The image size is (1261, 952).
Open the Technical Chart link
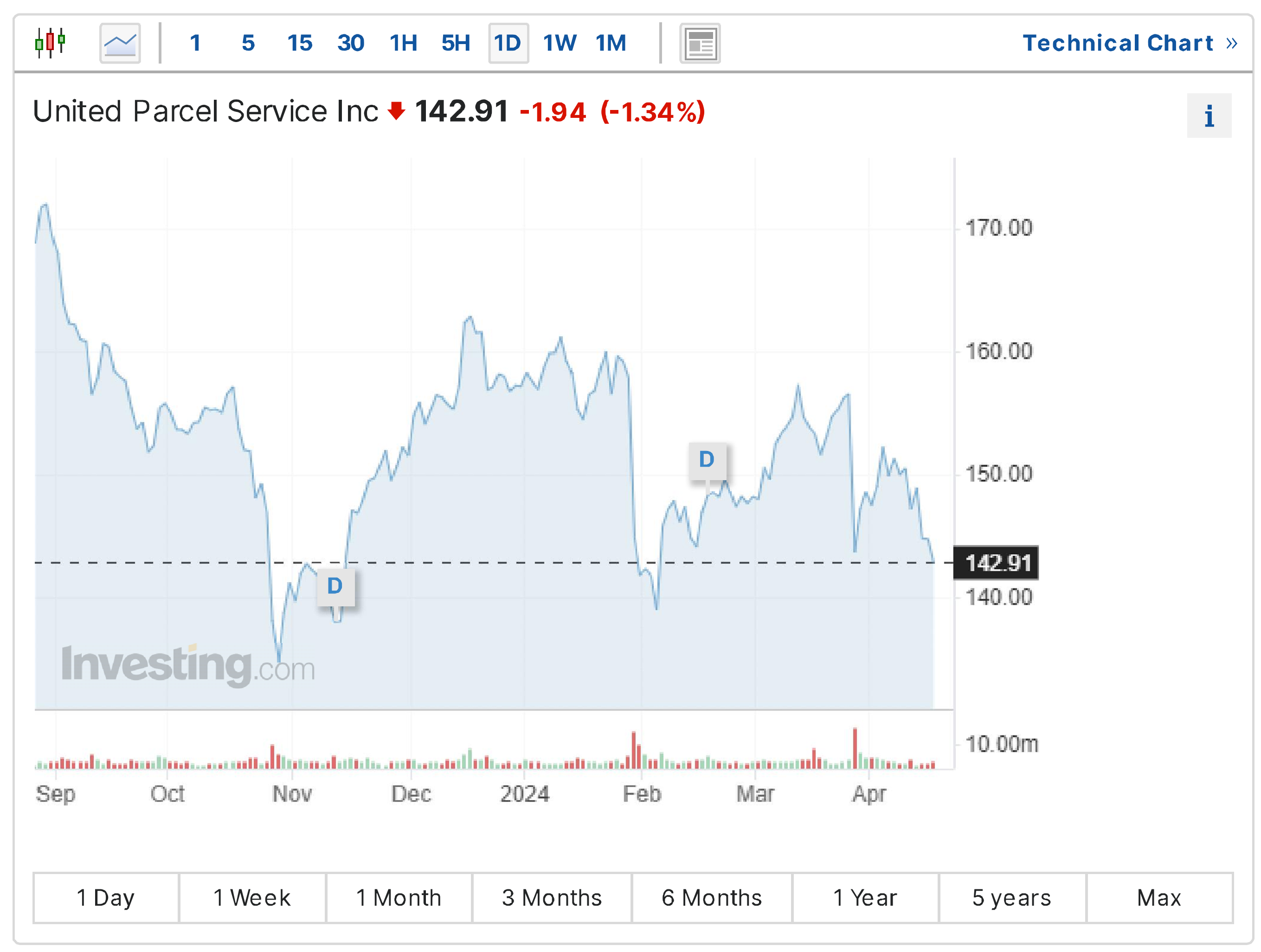pyautogui.click(x=1117, y=43)
